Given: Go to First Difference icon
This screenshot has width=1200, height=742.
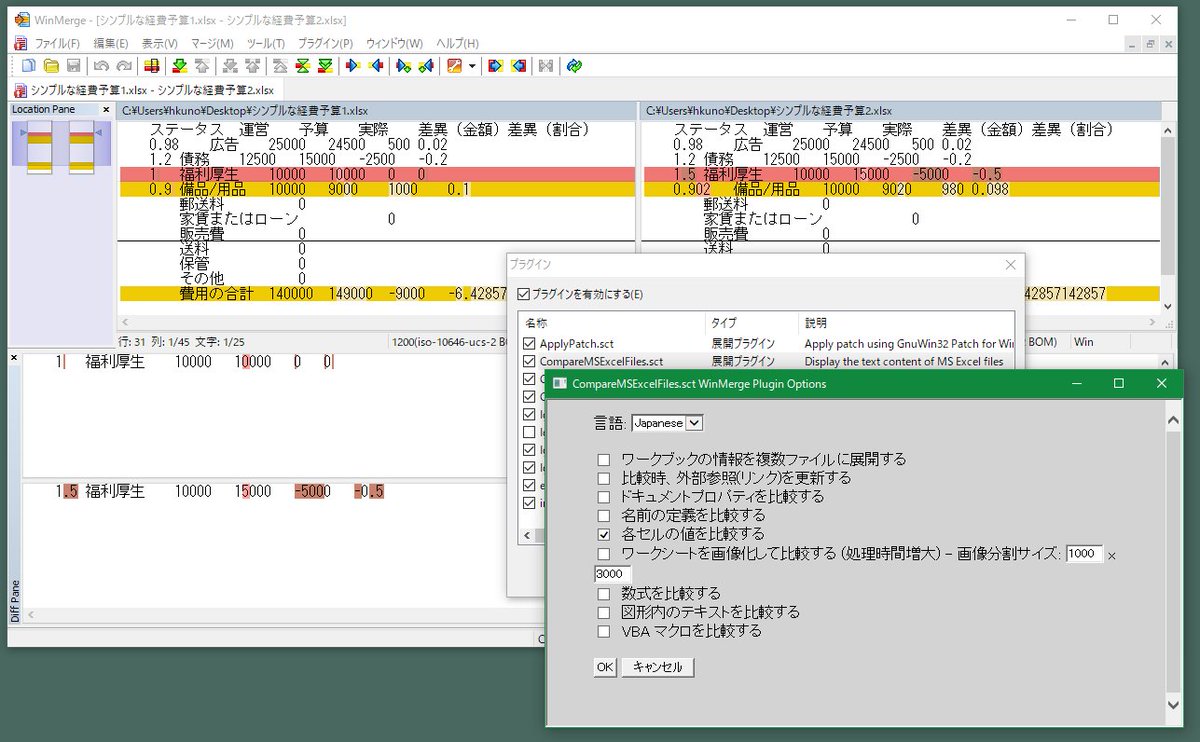Looking at the screenshot, I should pos(280,66).
